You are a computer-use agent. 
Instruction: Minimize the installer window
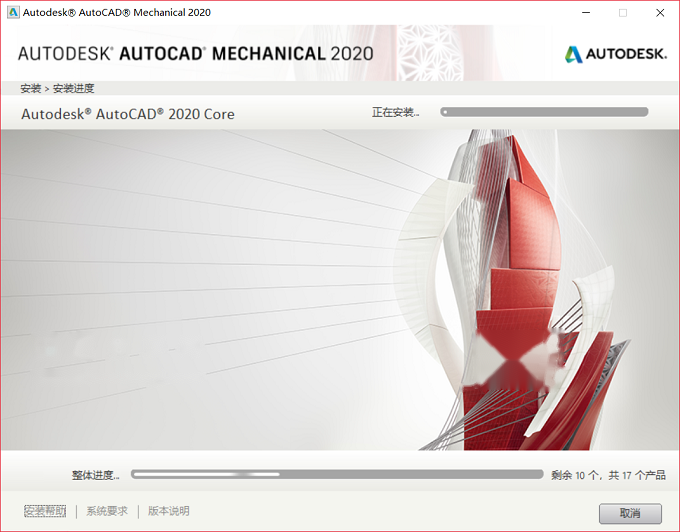pos(586,13)
